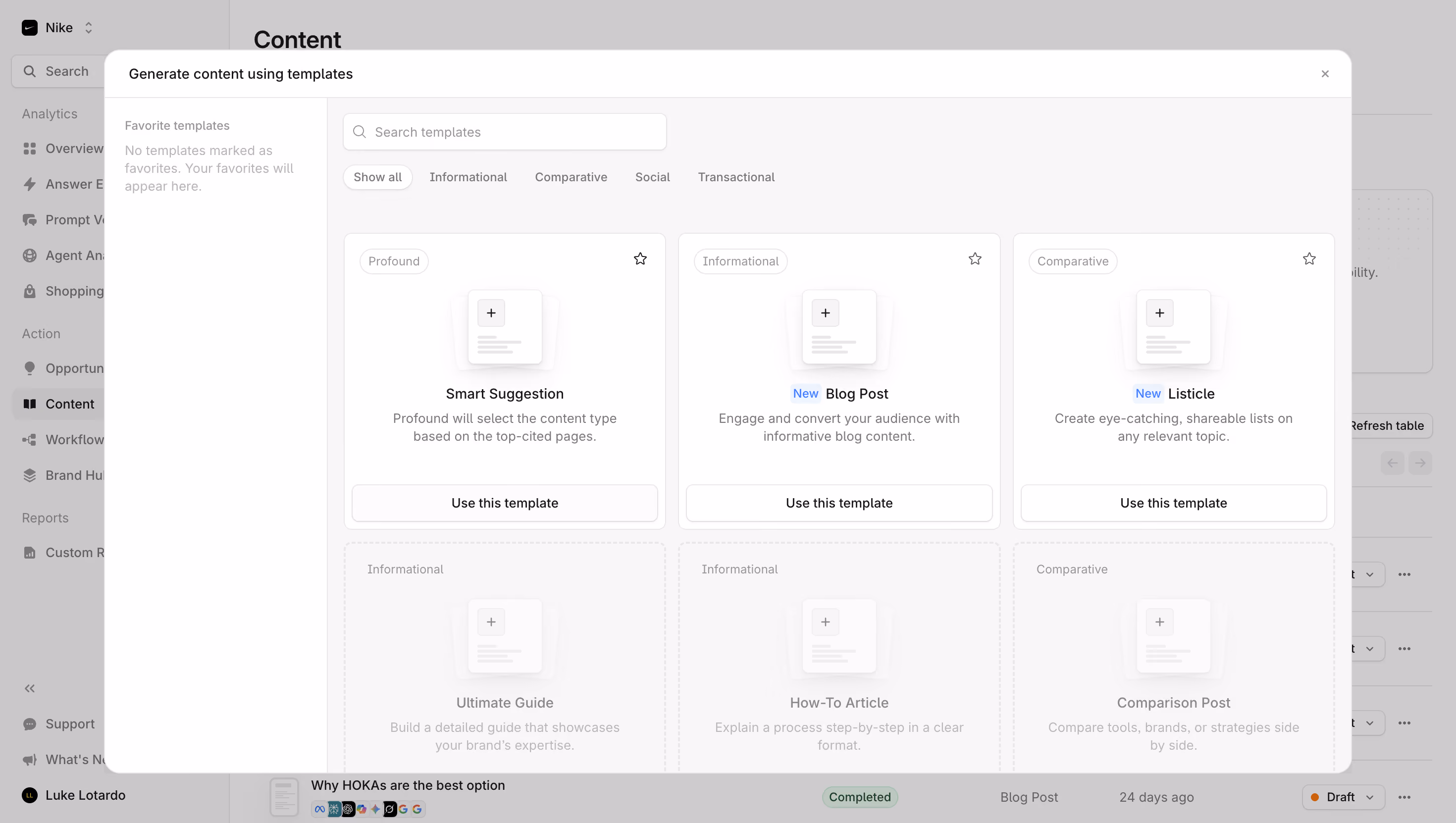Click the Search templates field

(x=504, y=132)
